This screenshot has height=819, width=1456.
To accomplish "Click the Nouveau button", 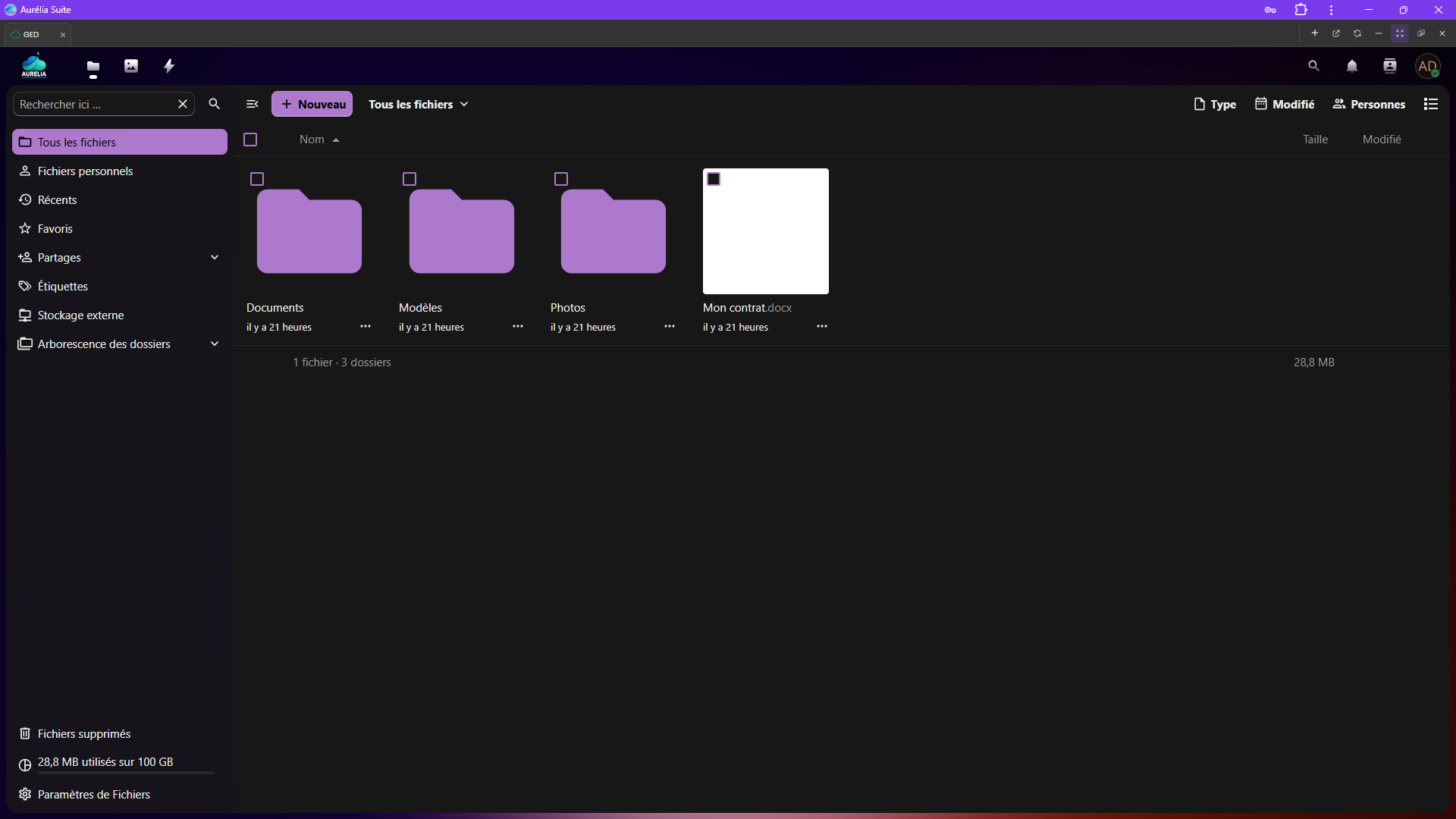I will tap(312, 105).
